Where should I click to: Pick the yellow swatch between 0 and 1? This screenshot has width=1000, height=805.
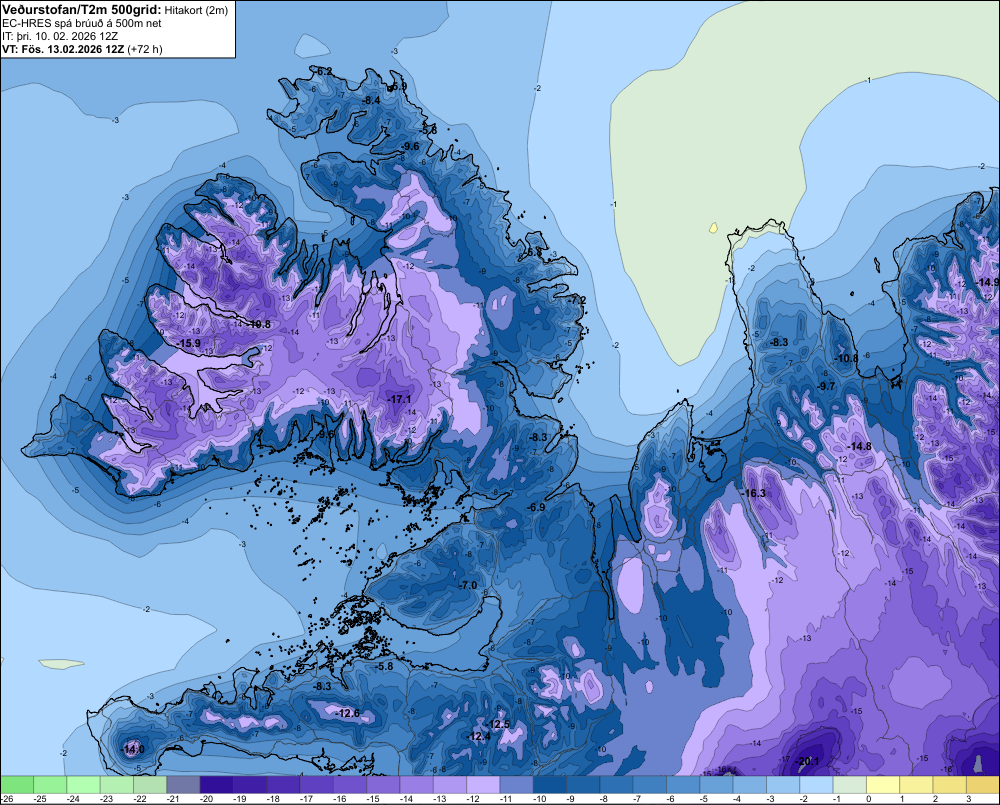point(883,785)
